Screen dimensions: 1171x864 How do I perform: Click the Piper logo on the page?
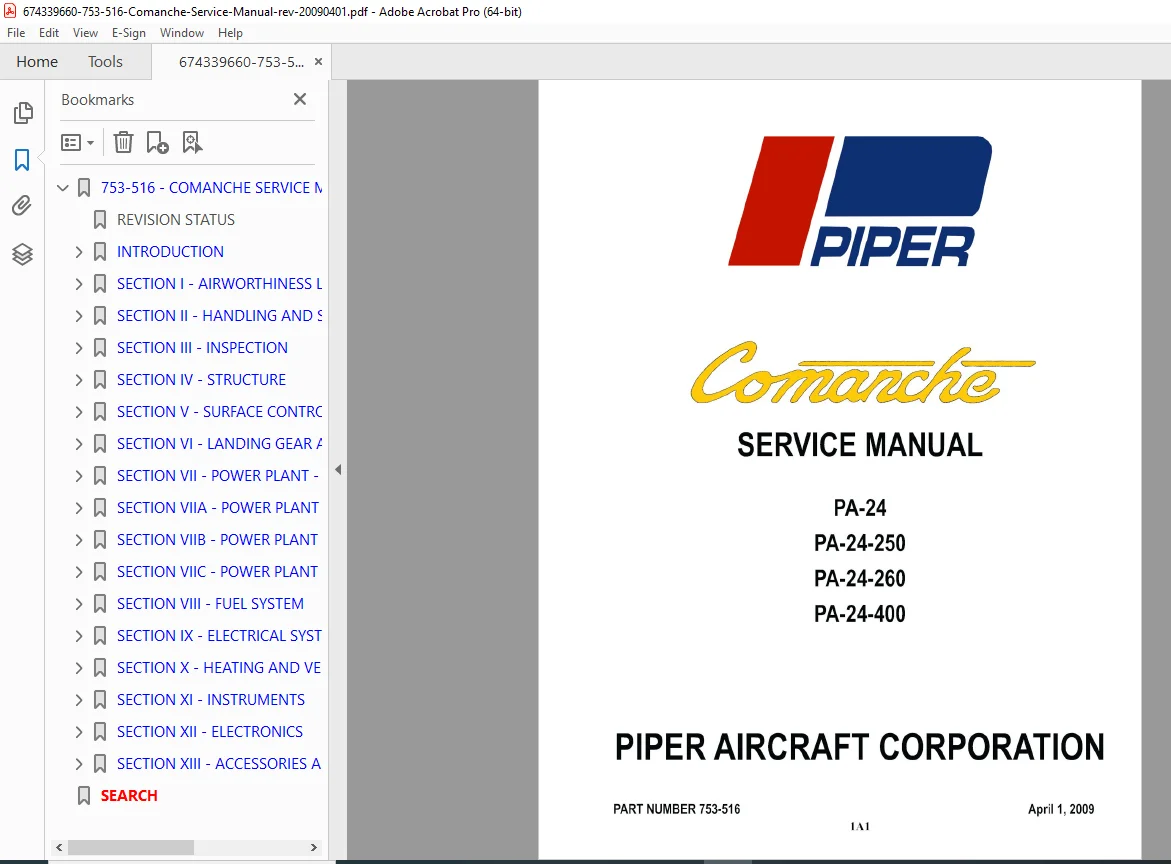(860, 201)
